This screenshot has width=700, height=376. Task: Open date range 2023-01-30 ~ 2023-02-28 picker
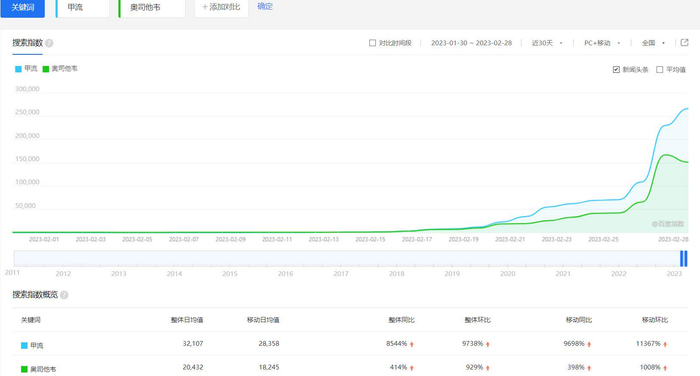point(471,43)
